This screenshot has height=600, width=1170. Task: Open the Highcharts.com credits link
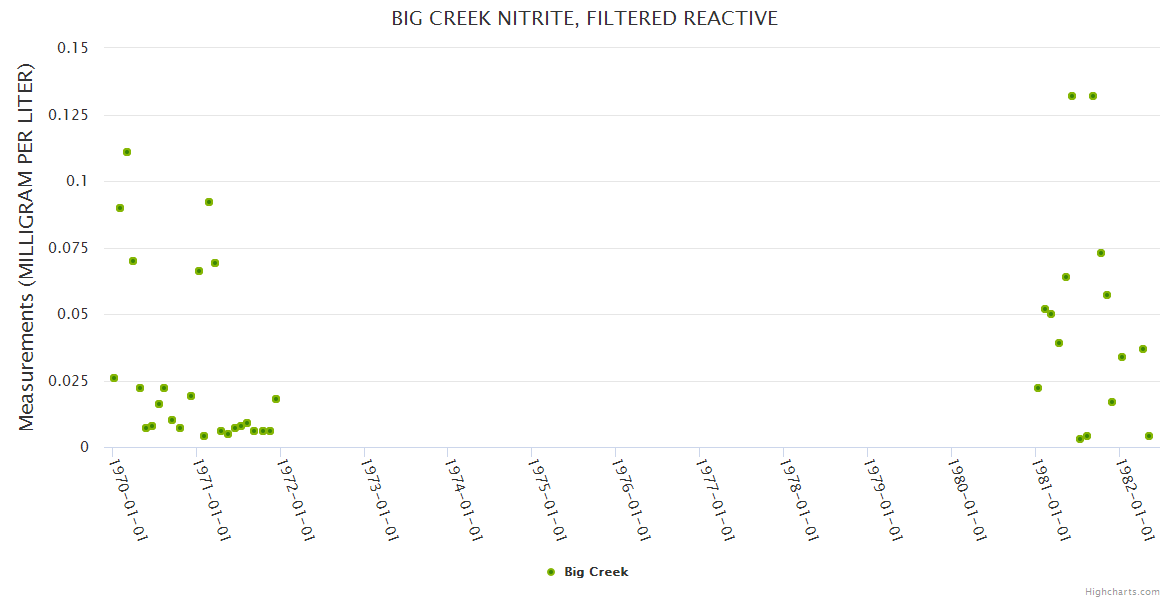coord(1123,592)
